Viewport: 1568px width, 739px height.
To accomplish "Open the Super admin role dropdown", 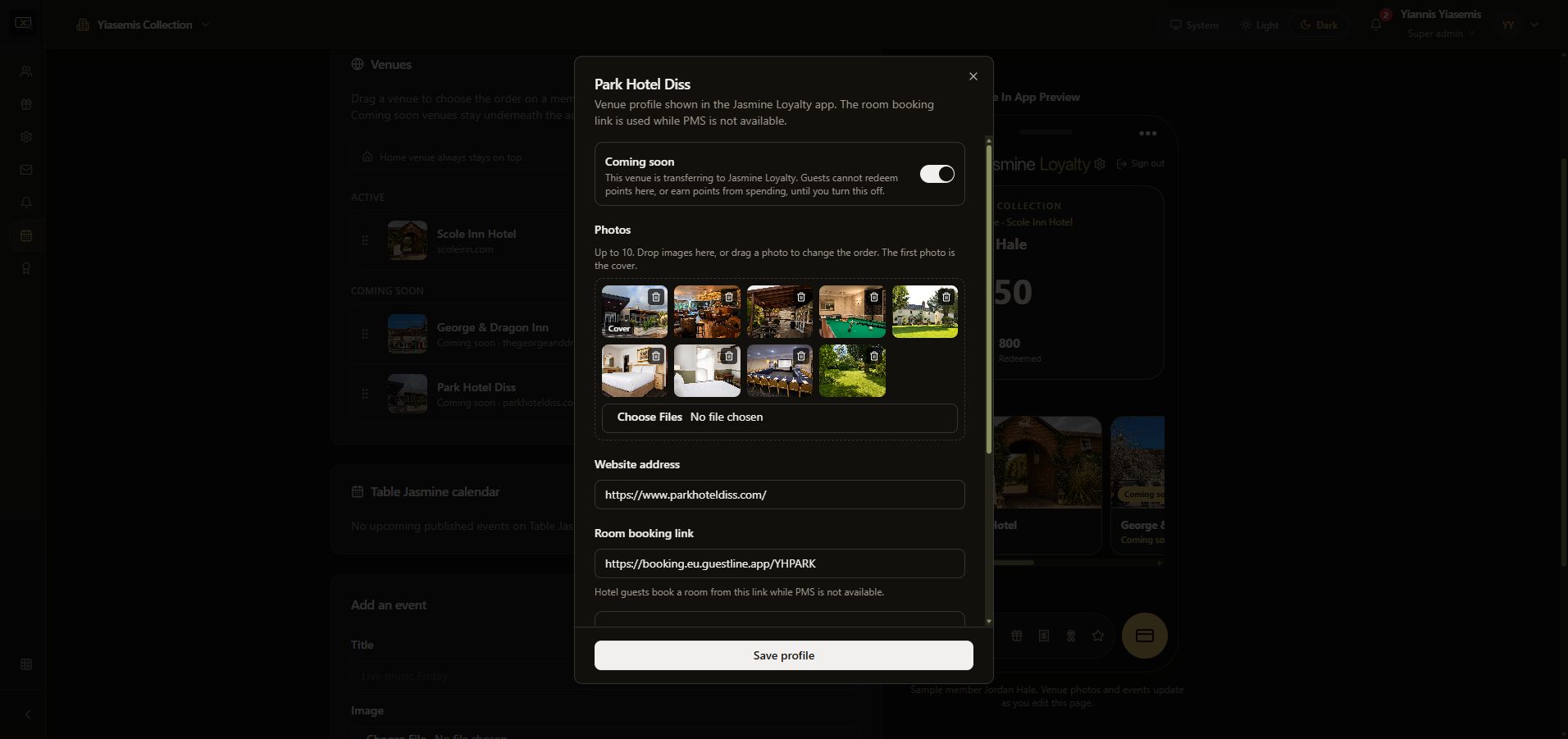I will coord(1441,34).
